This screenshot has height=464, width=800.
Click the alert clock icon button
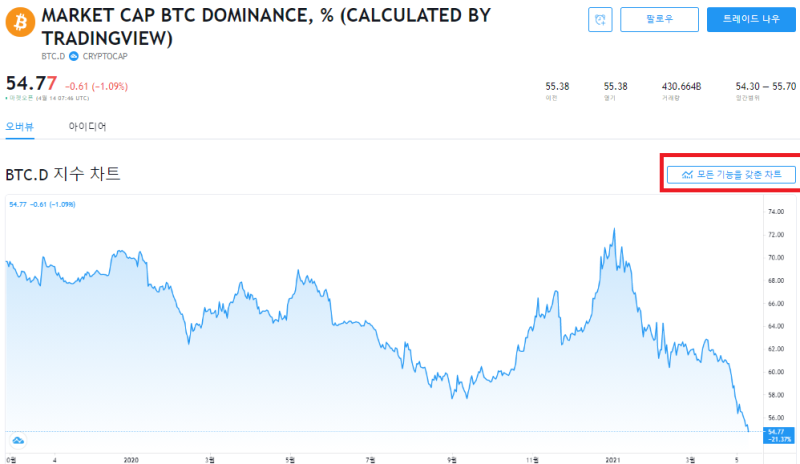600,20
